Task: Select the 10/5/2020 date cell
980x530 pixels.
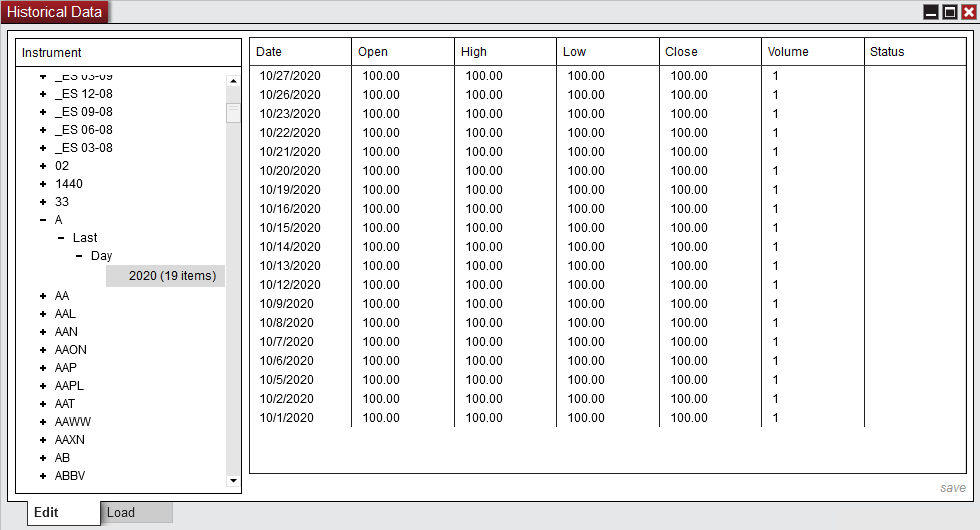Action: tap(287, 380)
